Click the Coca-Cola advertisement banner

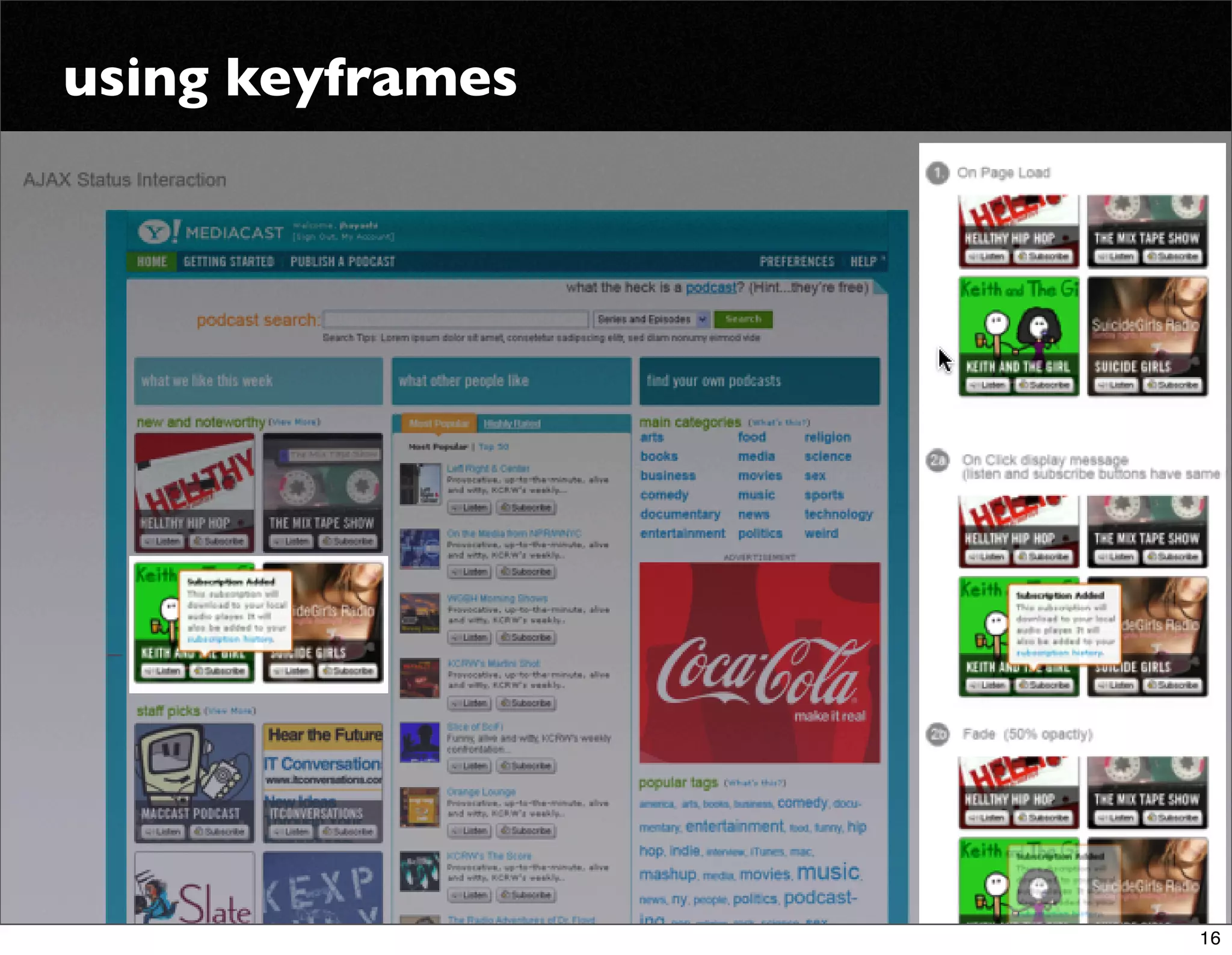tap(759, 662)
